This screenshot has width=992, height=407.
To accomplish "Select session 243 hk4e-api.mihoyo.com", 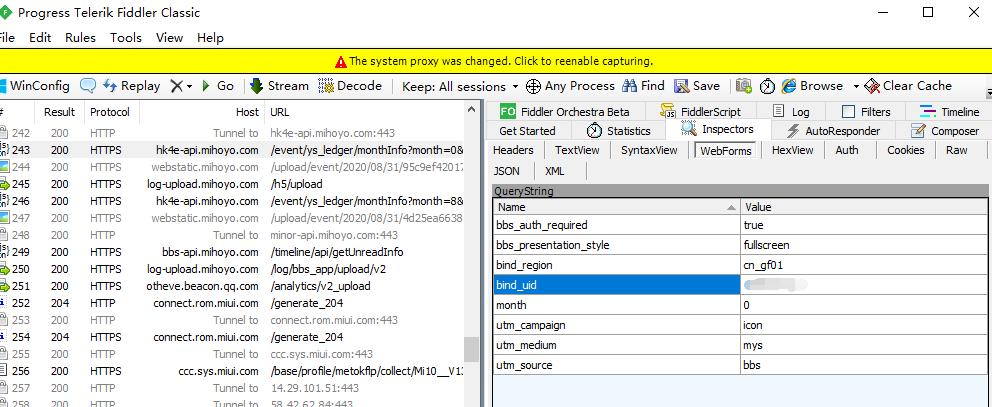I will (232, 150).
